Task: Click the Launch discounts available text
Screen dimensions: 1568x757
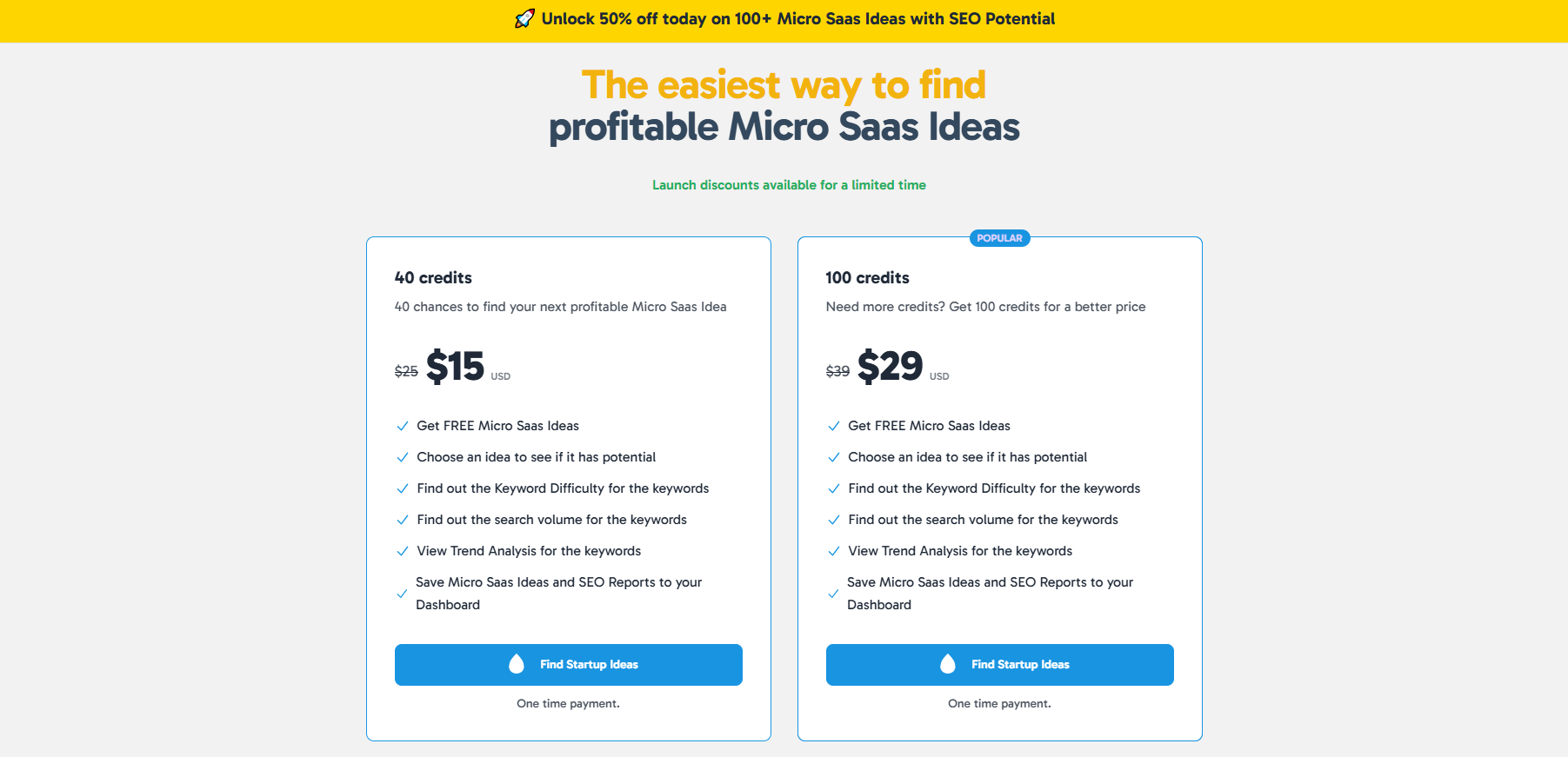Action: pyautogui.click(x=788, y=185)
